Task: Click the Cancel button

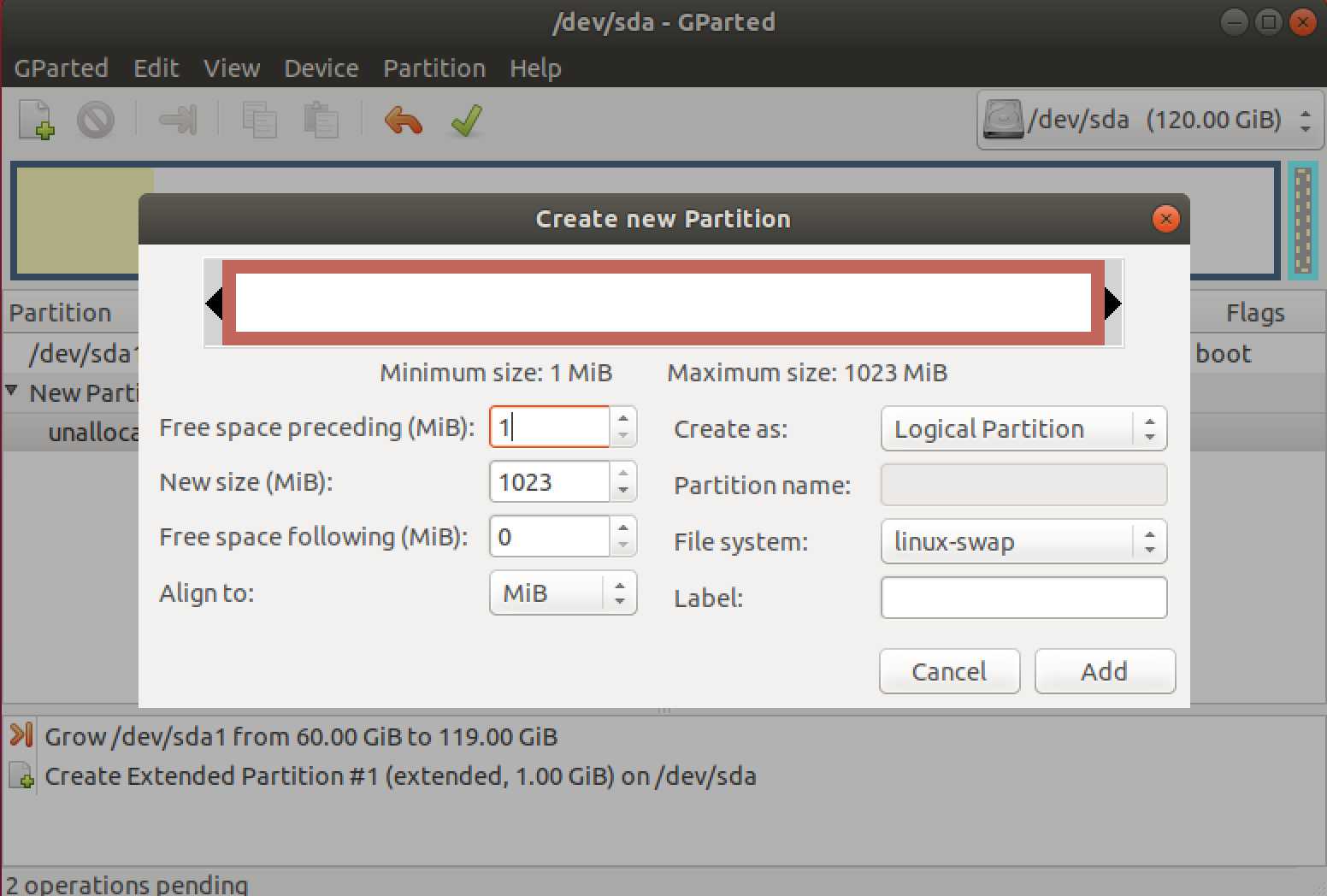Action: [x=949, y=671]
